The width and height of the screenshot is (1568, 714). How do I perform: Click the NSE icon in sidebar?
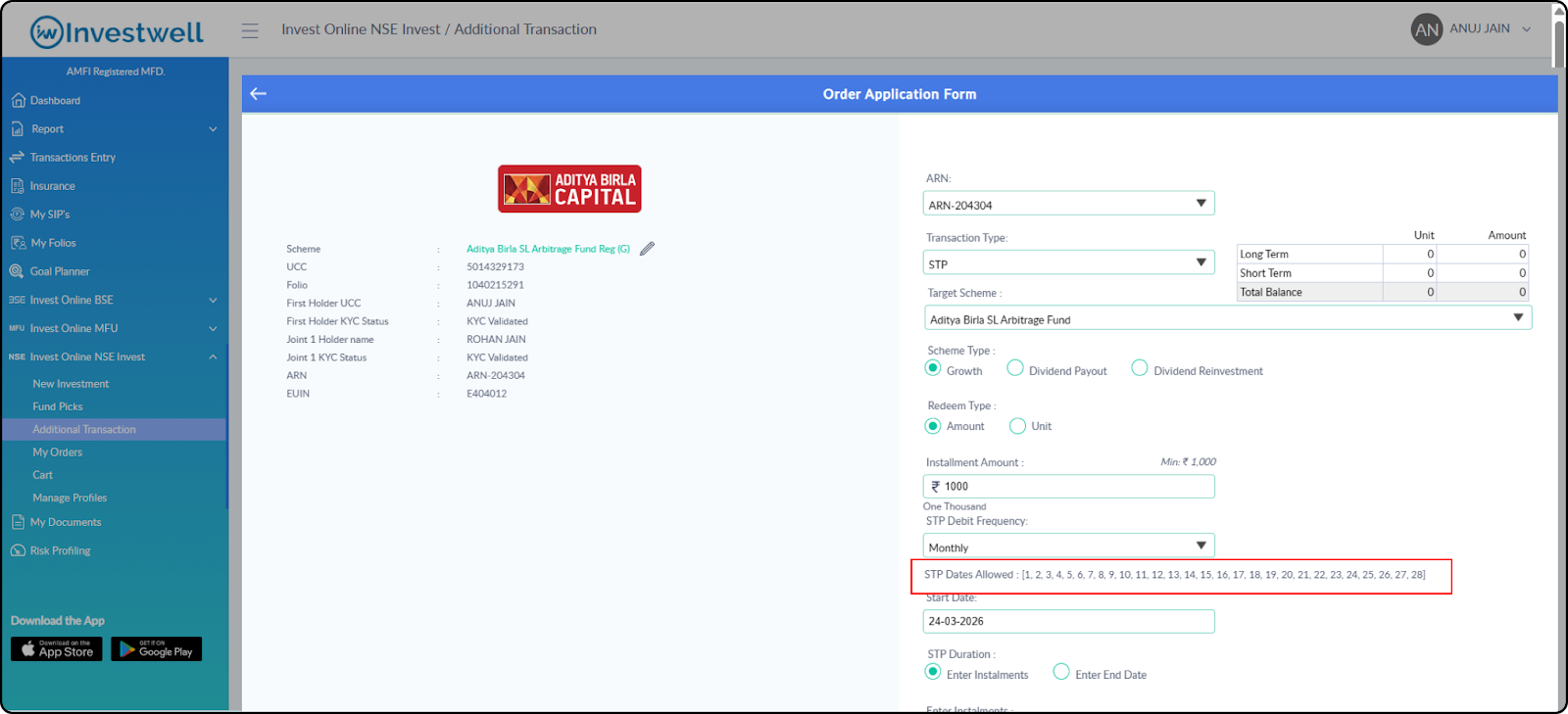(17, 357)
